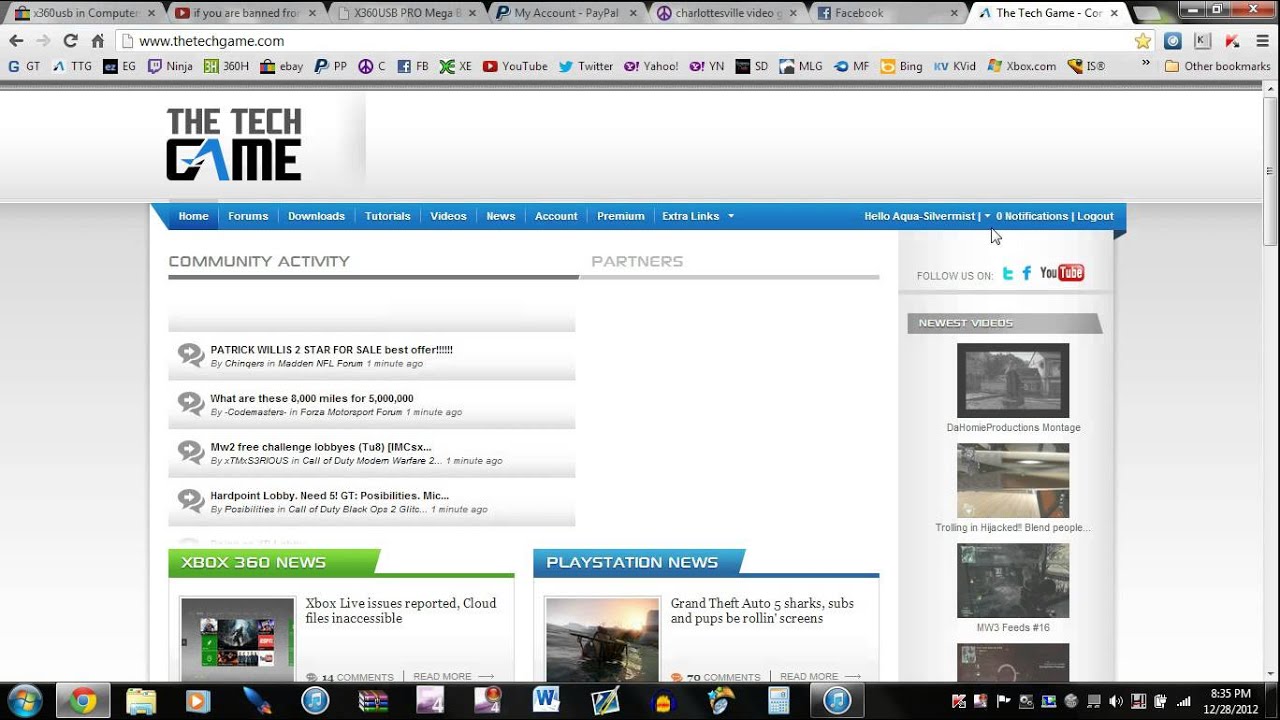The width and height of the screenshot is (1280, 720).
Task: Open the TTG bookmark
Action: pos(70,66)
